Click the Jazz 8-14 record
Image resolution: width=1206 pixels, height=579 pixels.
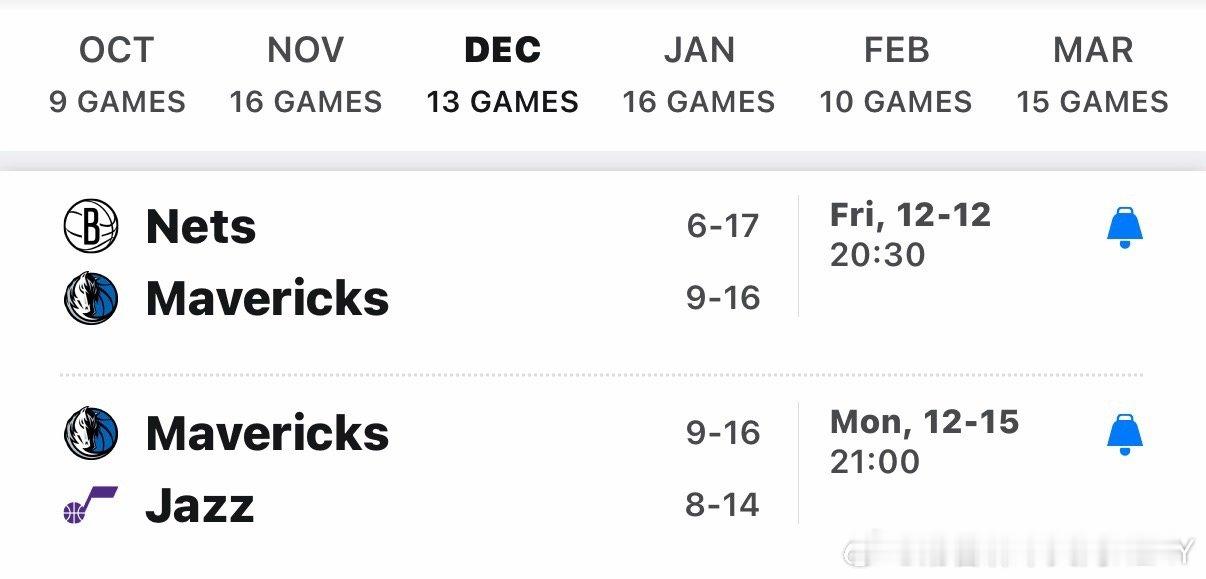(723, 506)
